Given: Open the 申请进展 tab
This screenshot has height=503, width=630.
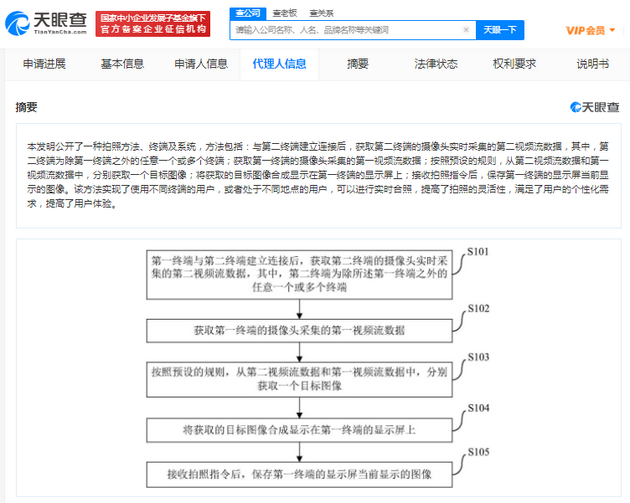Looking at the screenshot, I should 45,64.
